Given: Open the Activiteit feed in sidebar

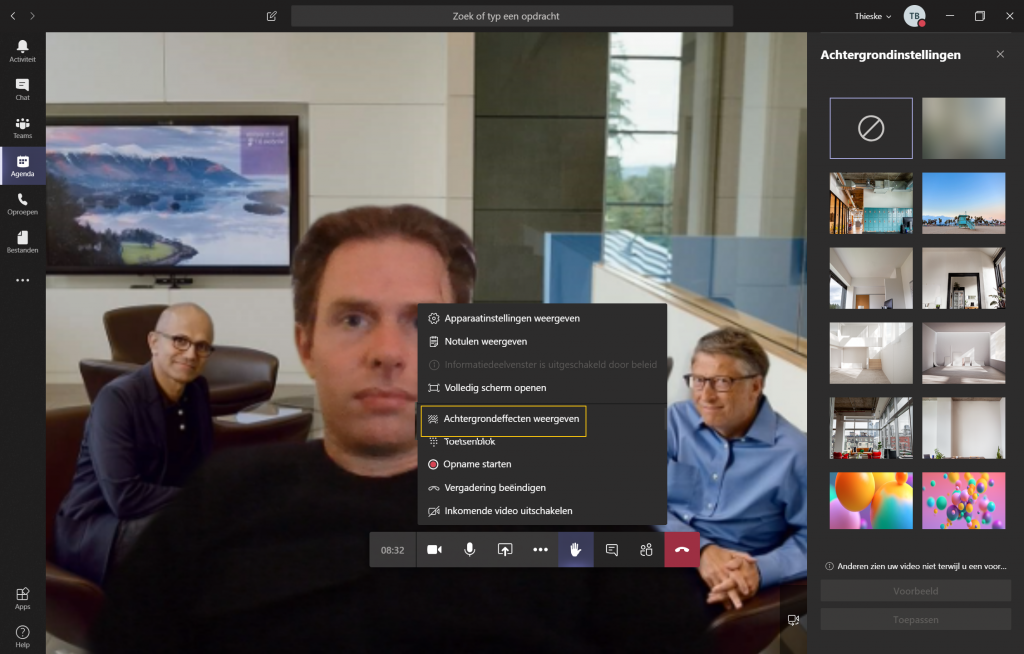Looking at the screenshot, I should click(x=22, y=51).
